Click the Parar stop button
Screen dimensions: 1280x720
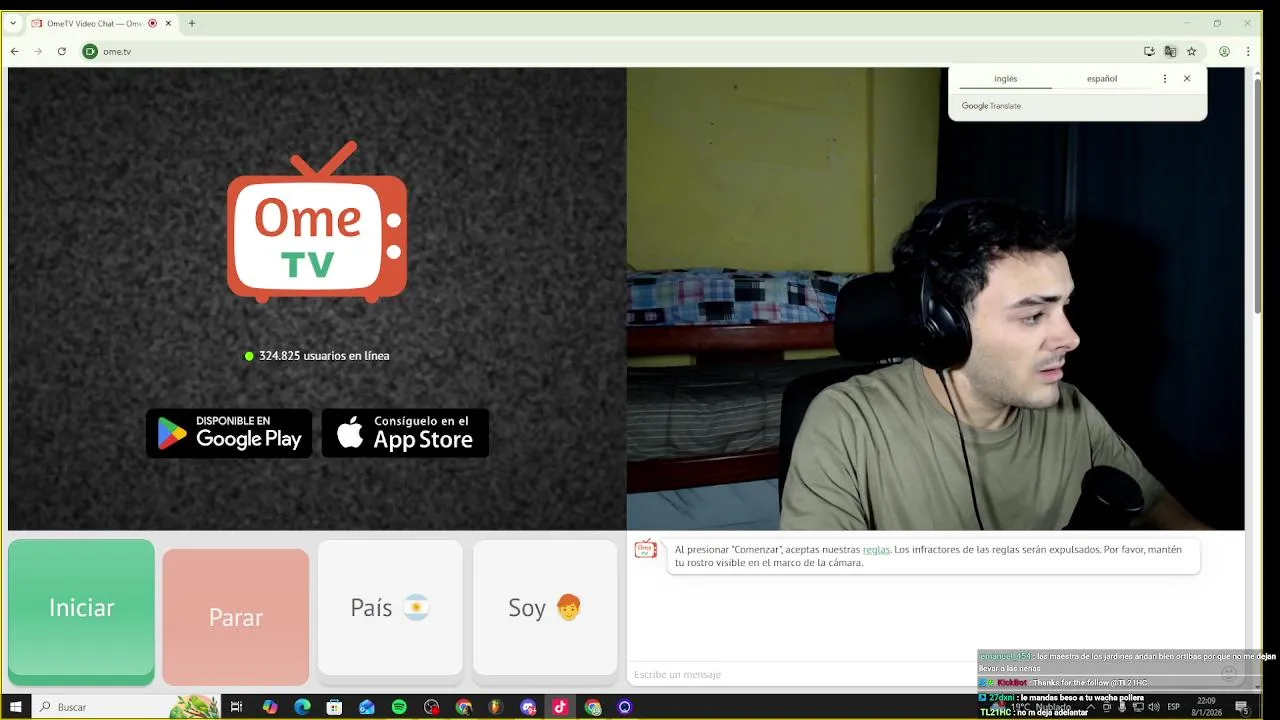[x=235, y=617]
